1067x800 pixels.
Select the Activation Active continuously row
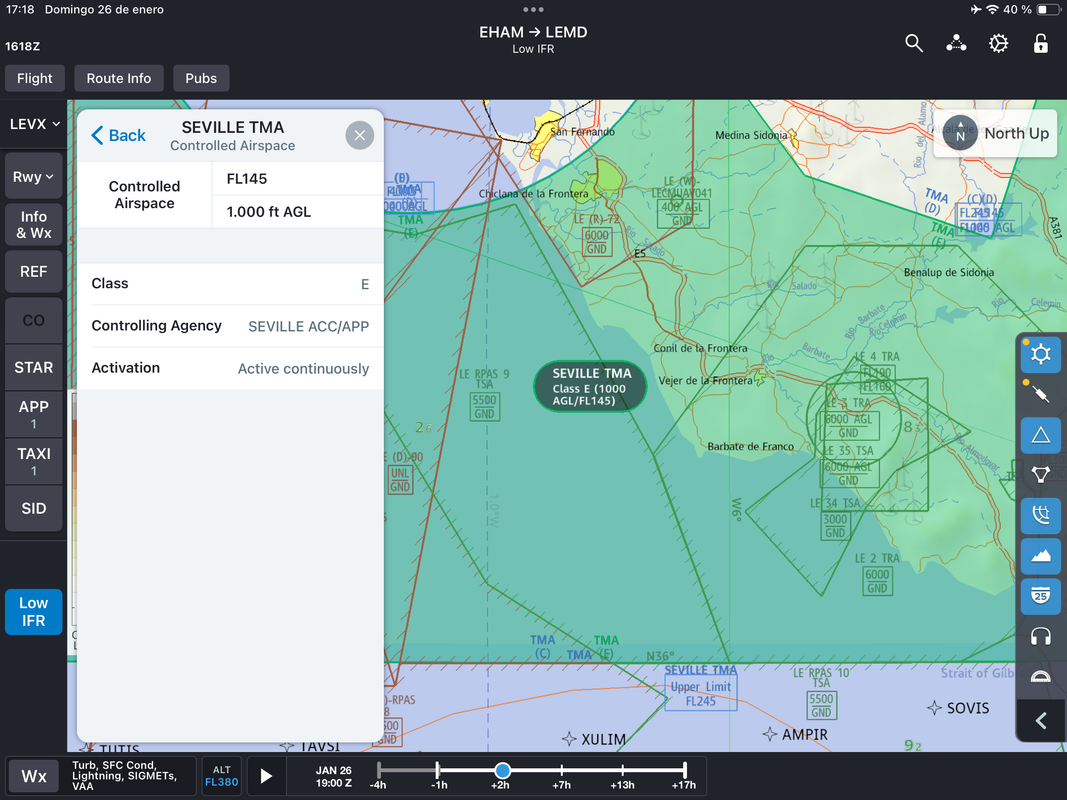point(230,368)
